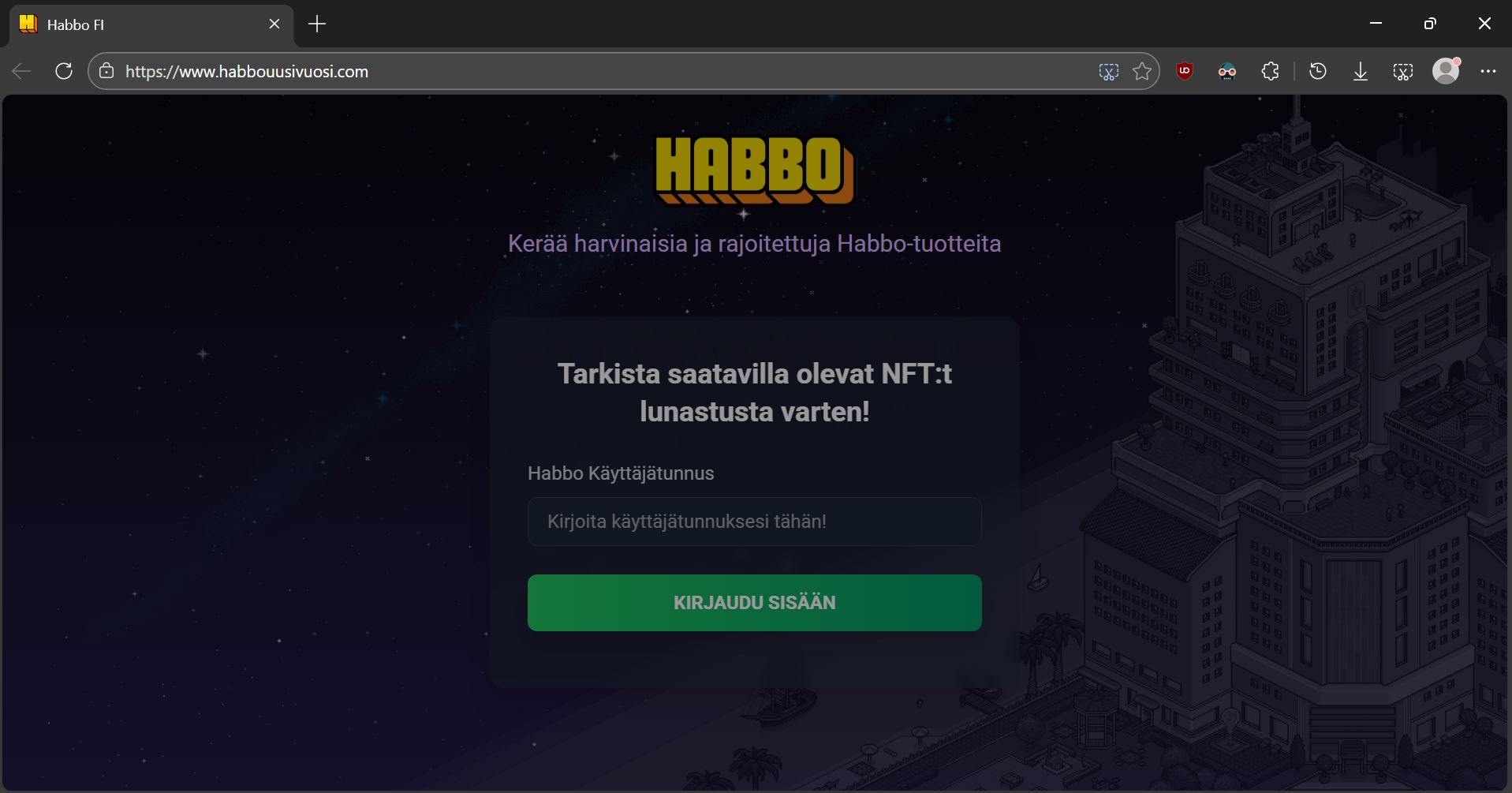Open uBlock Origin extension icon
The height and width of the screenshot is (793, 1512).
pos(1184,71)
